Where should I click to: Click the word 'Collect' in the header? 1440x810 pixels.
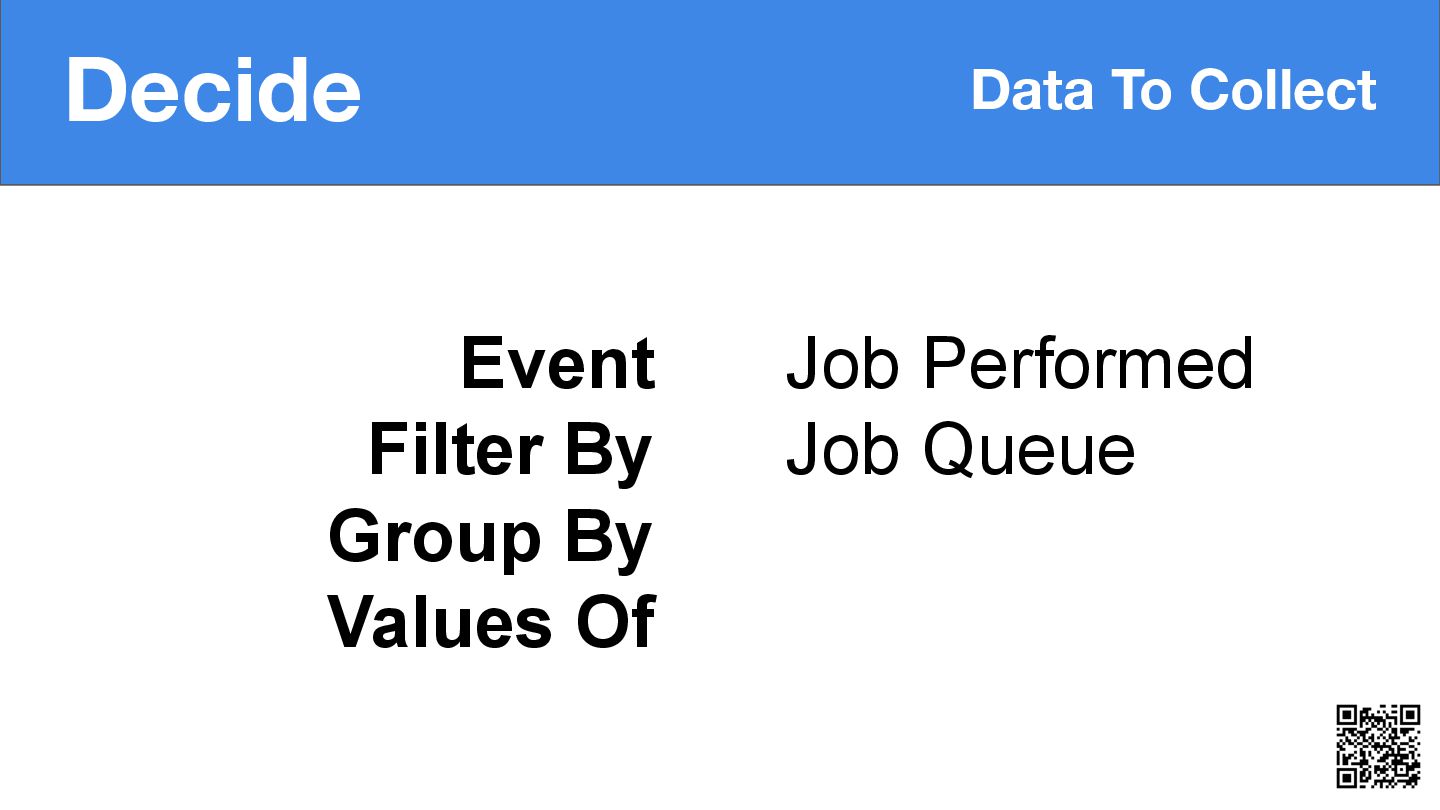pyautogui.click(x=1283, y=90)
